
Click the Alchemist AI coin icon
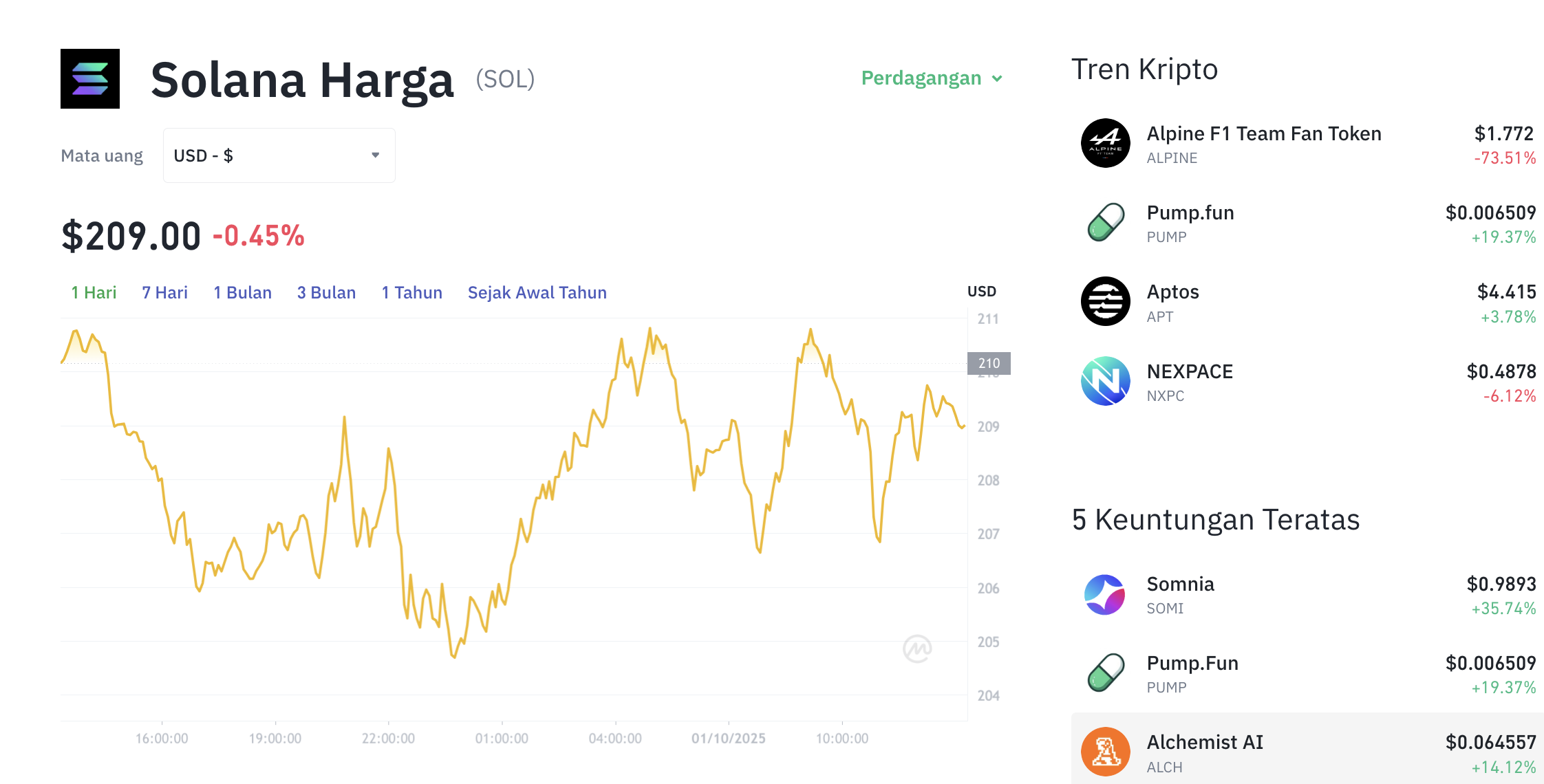tap(1105, 752)
